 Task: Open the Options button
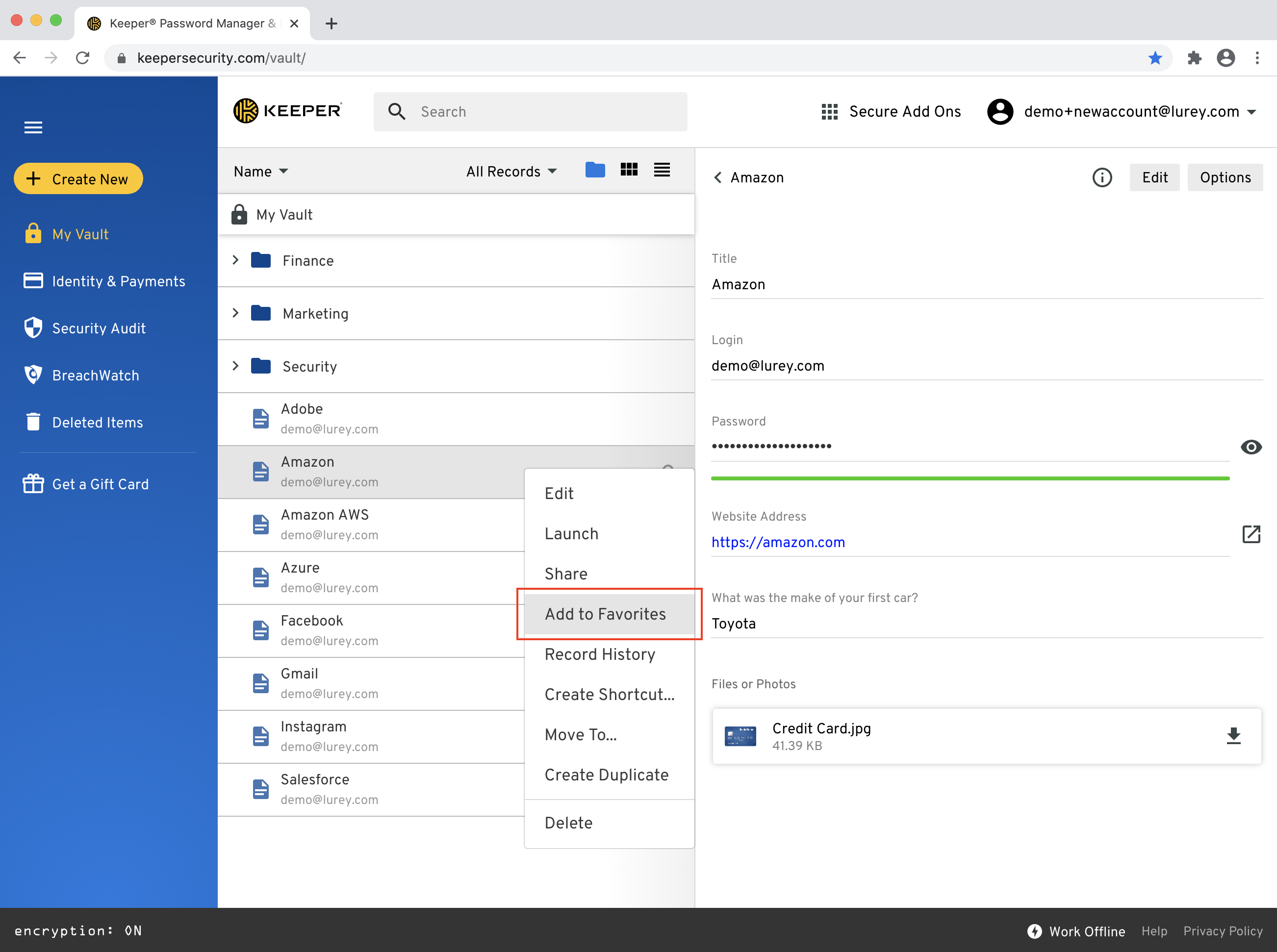coord(1225,177)
